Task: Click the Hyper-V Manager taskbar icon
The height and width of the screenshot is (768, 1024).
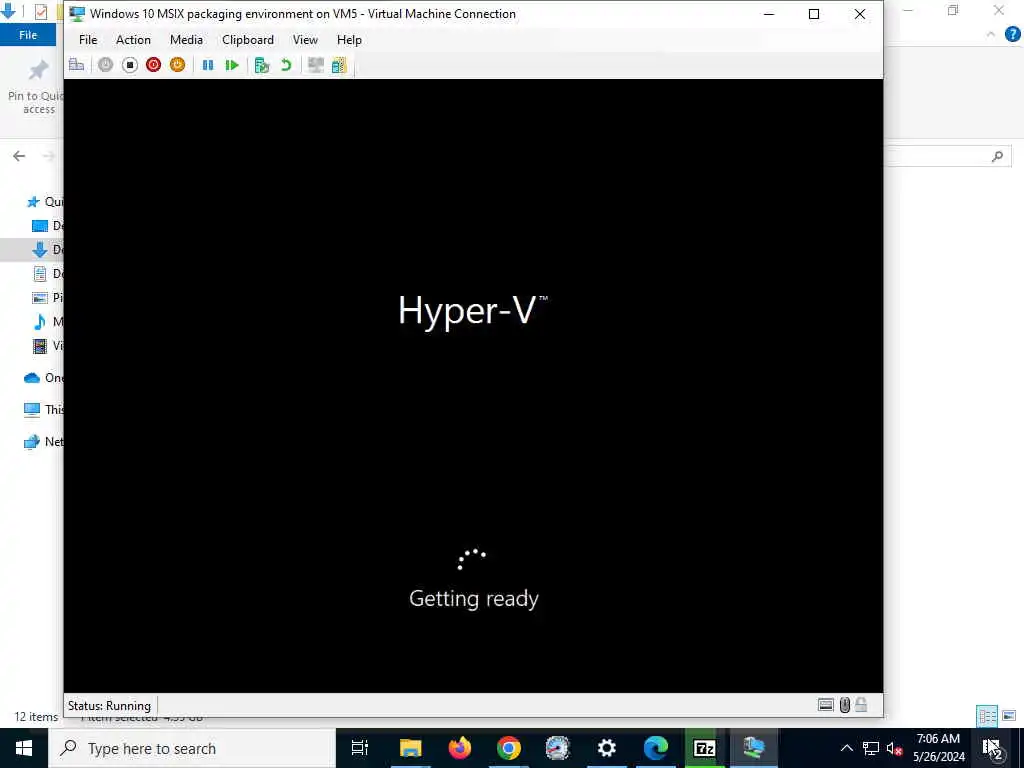Action: tap(754, 748)
